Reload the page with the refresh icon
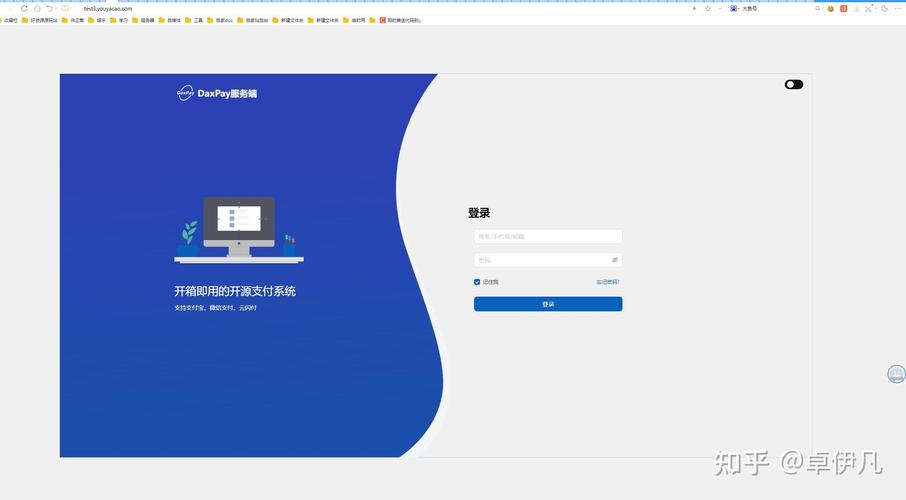 24,9
